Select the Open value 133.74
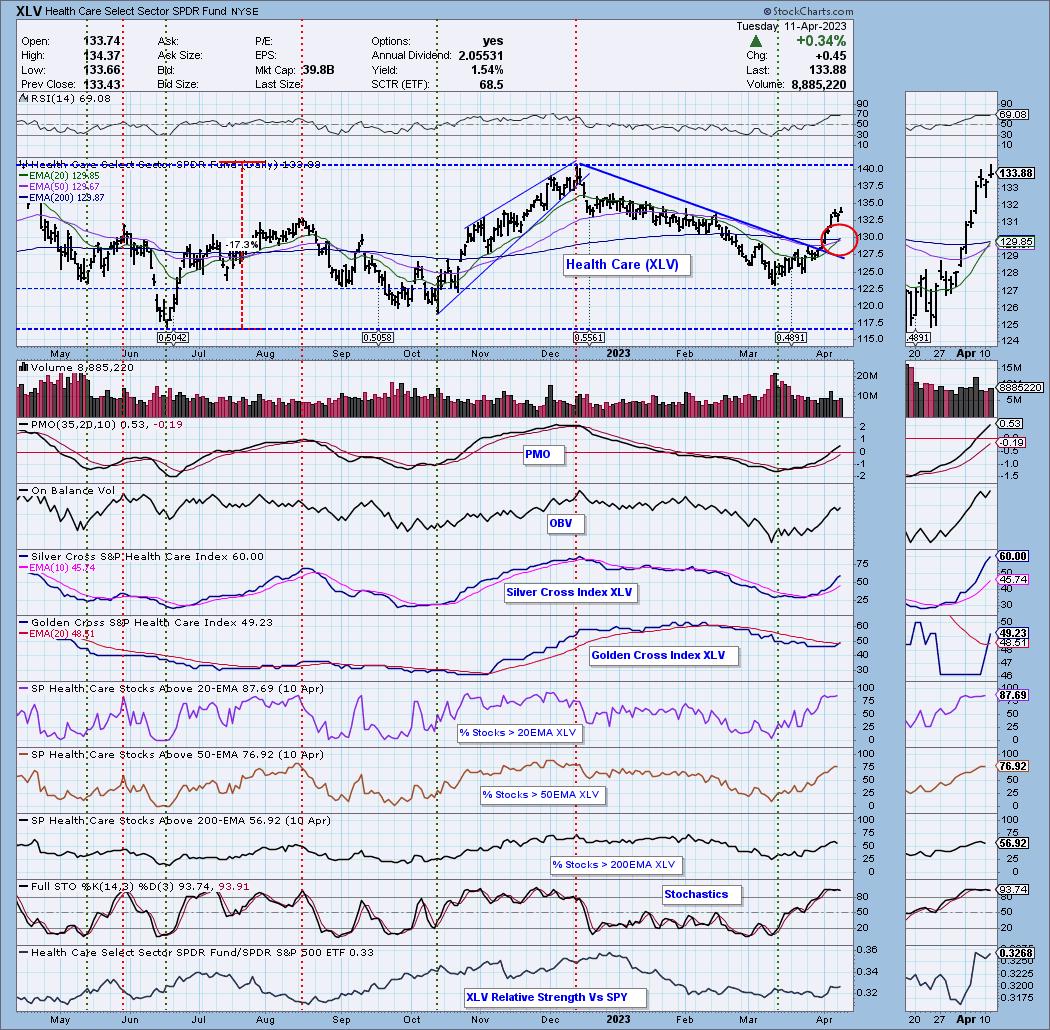The width and height of the screenshot is (1050, 1030). pos(102,41)
